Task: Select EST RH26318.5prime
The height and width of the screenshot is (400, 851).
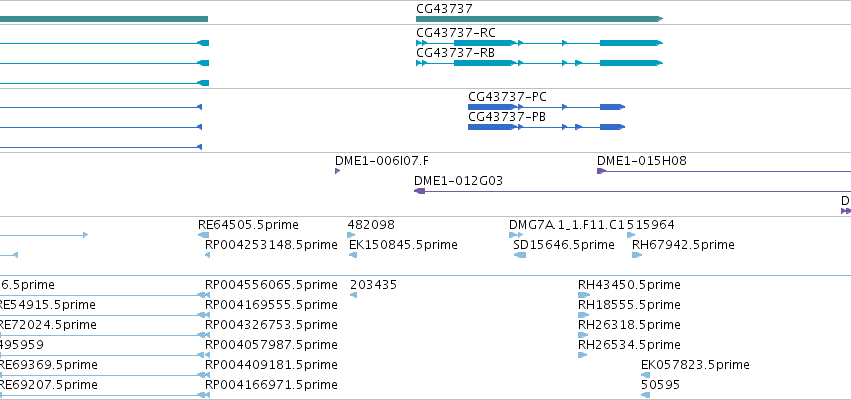Action: point(629,325)
